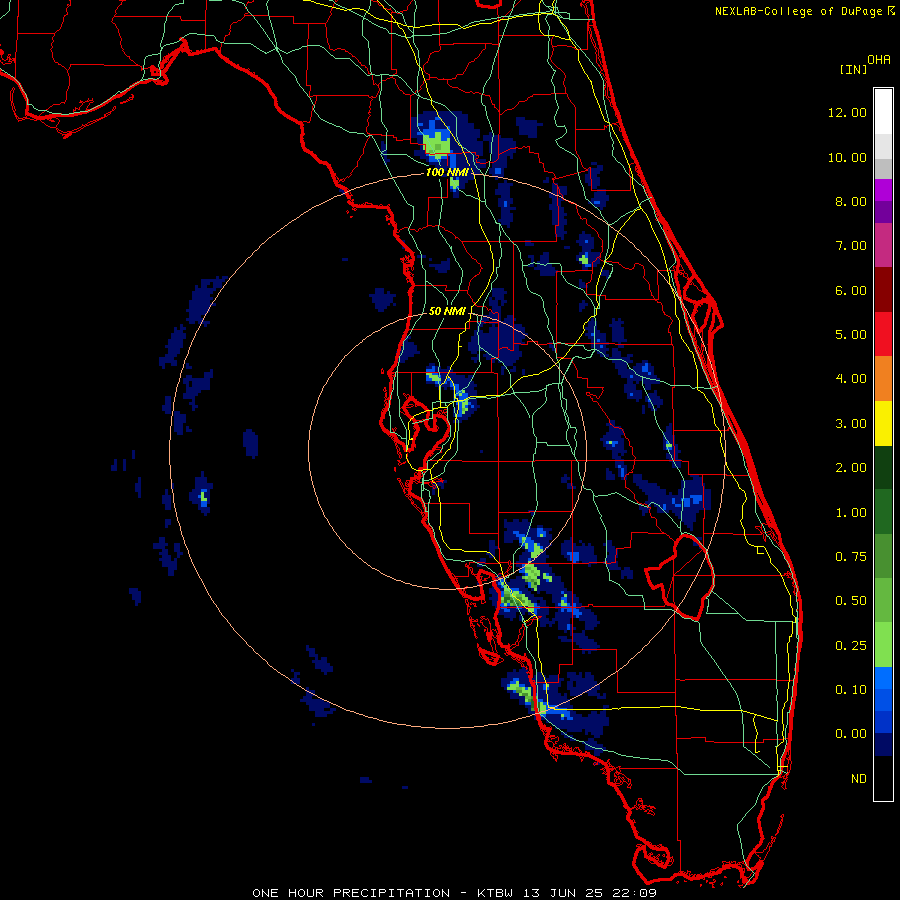Image resolution: width=900 pixels, height=900 pixels.
Task: Click the 6.00 legend value
Action: click(851, 290)
